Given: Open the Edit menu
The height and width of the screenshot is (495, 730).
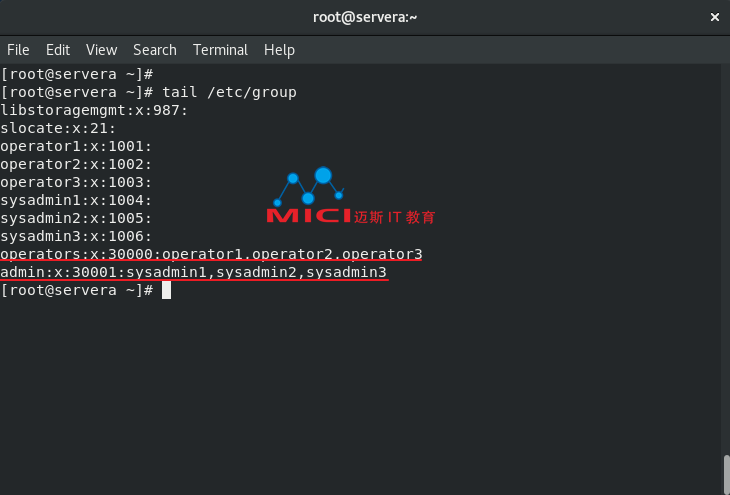Looking at the screenshot, I should (x=58, y=50).
